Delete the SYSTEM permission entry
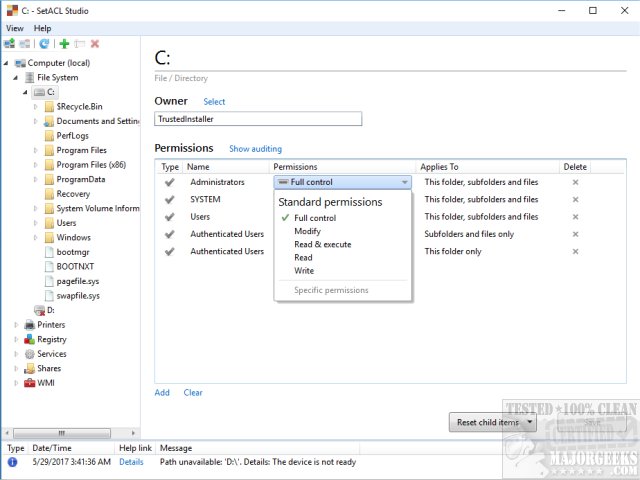The image size is (640, 480). [x=576, y=200]
